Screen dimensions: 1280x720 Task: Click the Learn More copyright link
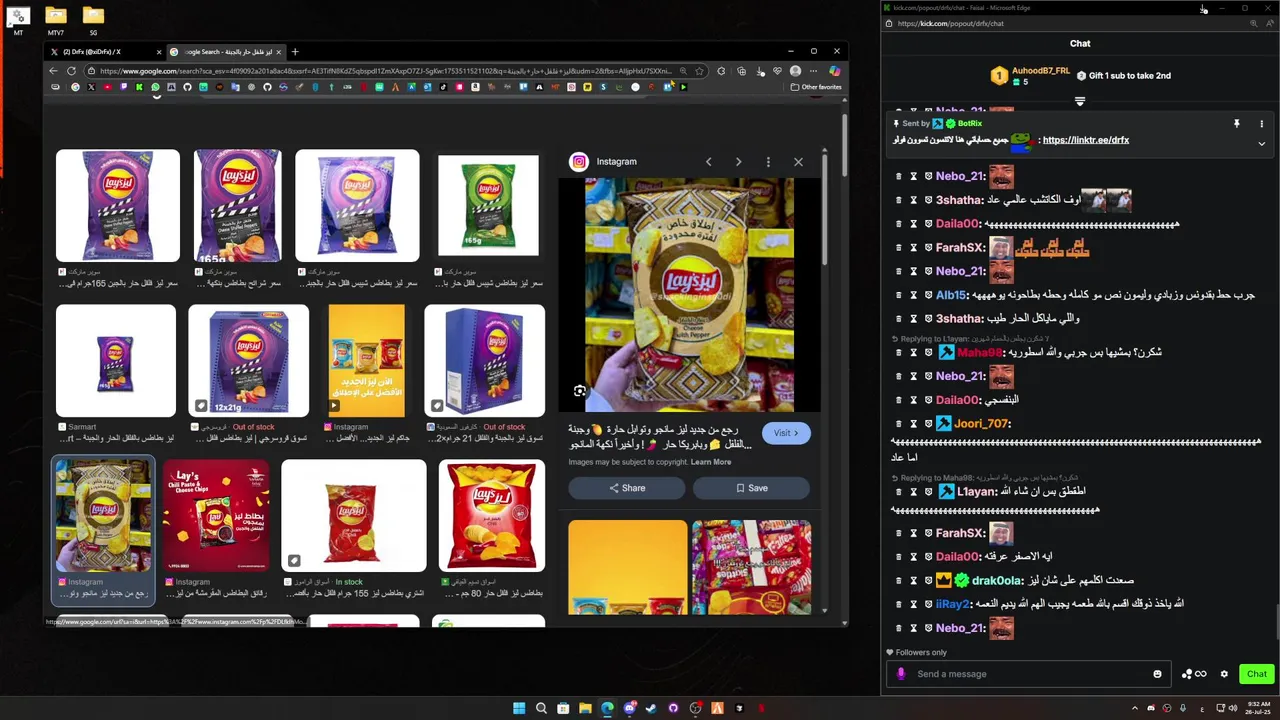711,462
